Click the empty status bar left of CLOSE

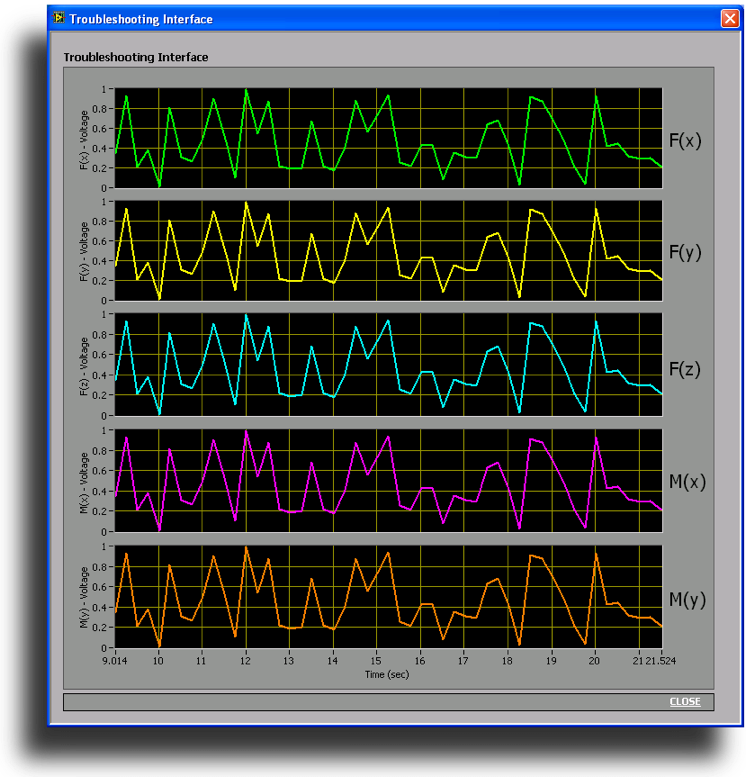click(x=360, y=702)
